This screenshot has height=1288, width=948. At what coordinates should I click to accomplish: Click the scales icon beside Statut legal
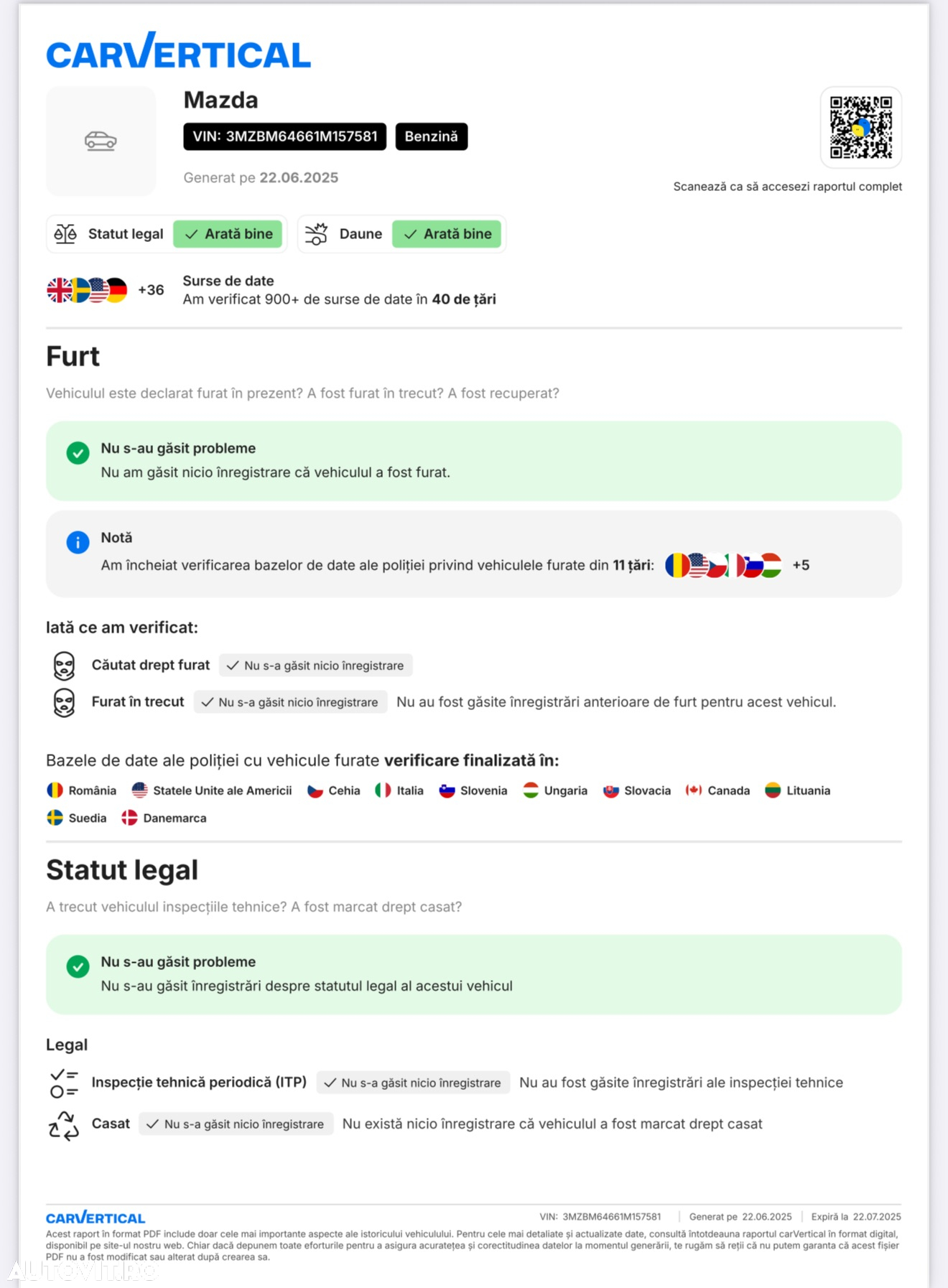pyautogui.click(x=65, y=234)
